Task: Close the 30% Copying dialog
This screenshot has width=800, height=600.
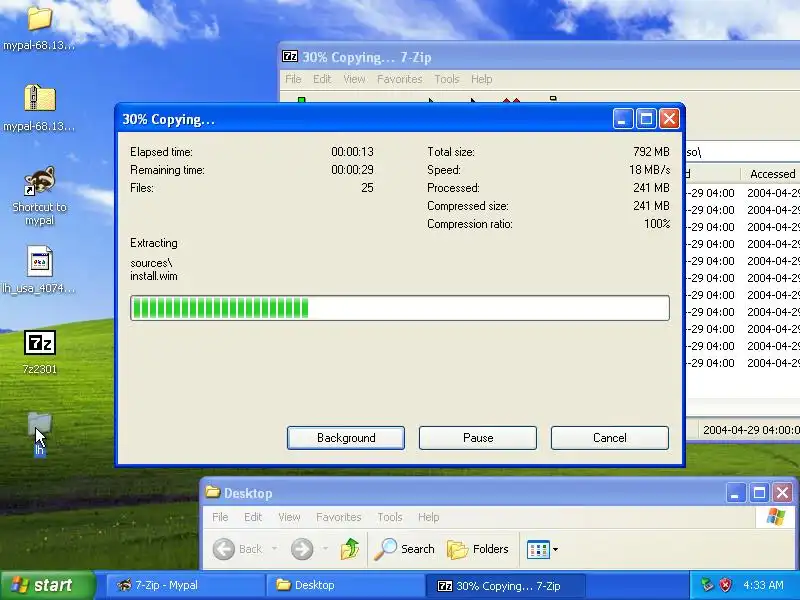Action: [669, 119]
